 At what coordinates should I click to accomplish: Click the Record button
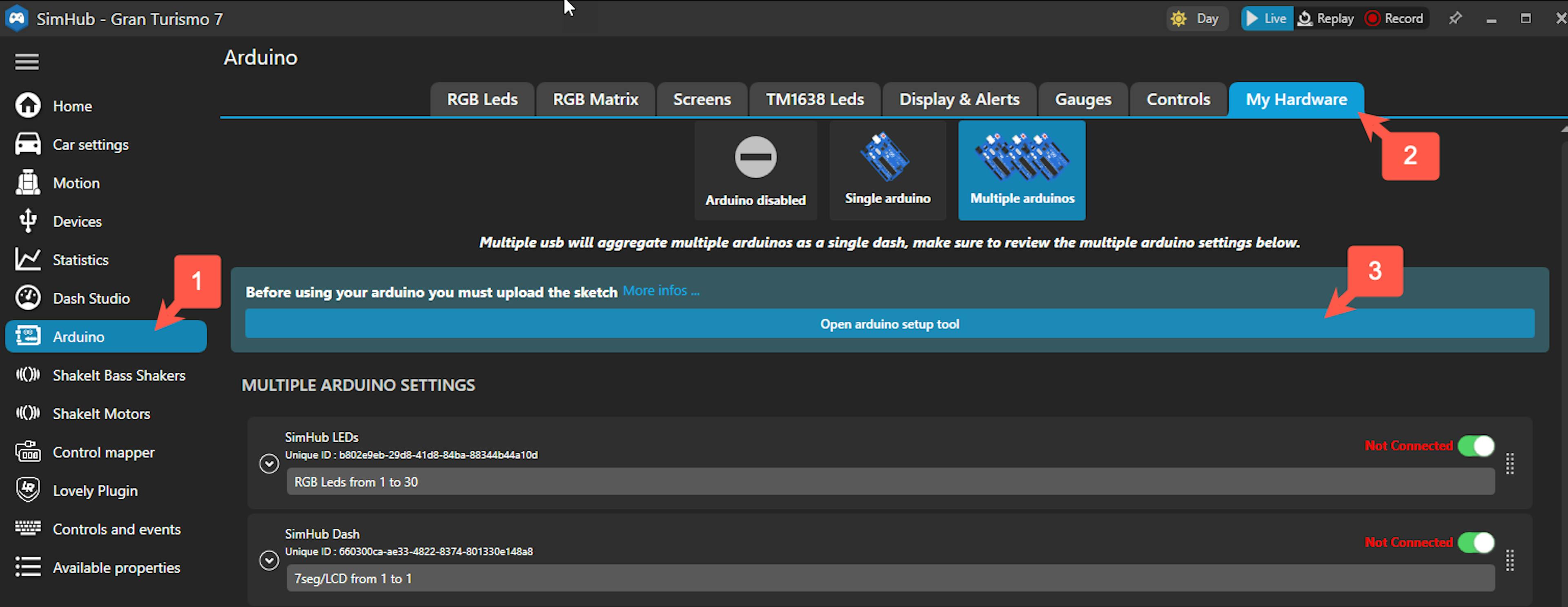point(1394,19)
